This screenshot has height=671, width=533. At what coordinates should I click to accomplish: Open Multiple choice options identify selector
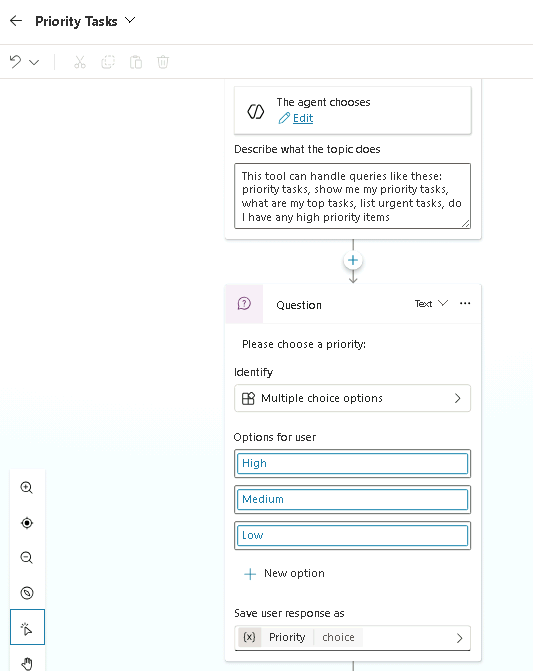(x=352, y=398)
